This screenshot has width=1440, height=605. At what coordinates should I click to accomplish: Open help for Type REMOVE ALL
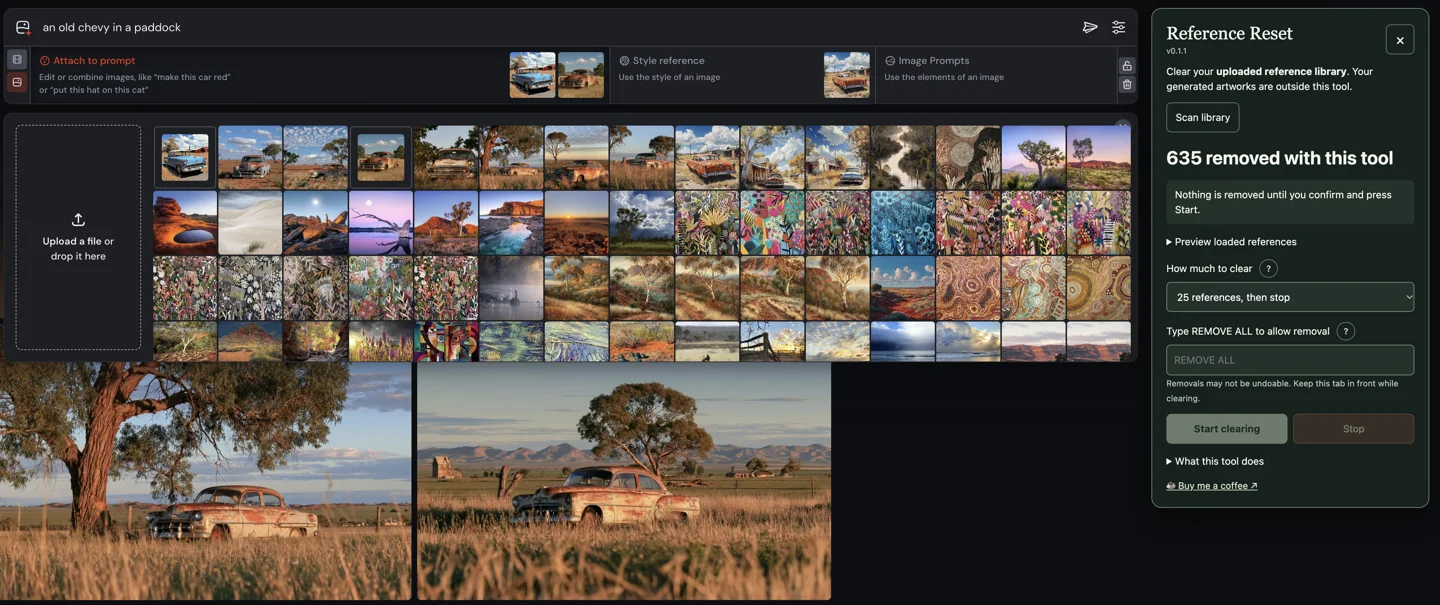[1346, 331]
